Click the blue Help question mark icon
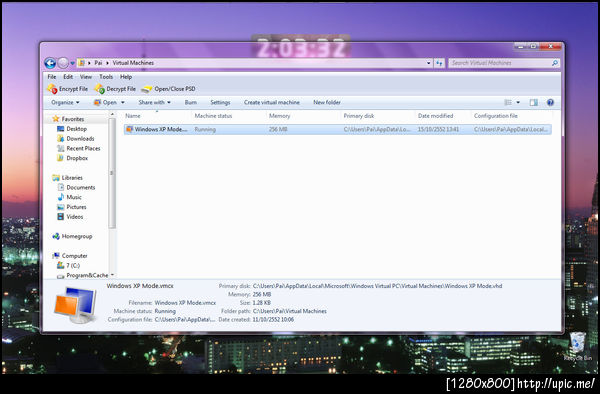 point(550,103)
